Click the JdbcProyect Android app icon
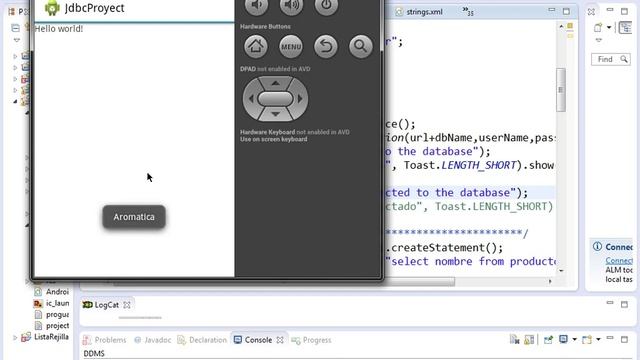Viewport: 640px width, 360px height. point(52,8)
